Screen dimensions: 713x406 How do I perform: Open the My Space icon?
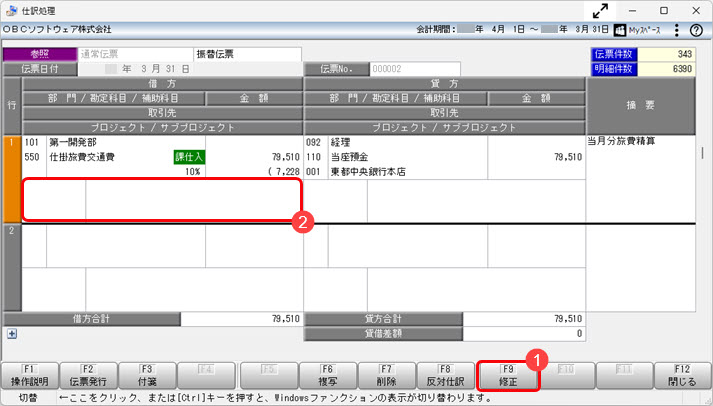(620, 30)
